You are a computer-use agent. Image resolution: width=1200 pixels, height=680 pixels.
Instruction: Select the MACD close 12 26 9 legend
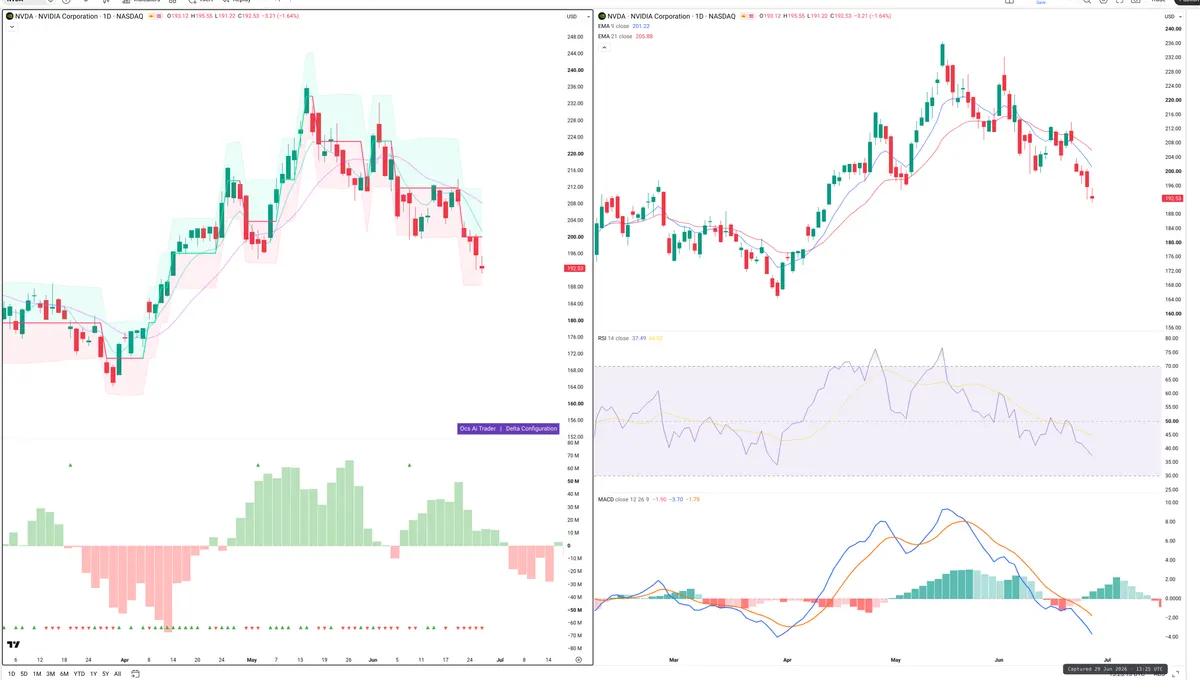(x=648, y=498)
